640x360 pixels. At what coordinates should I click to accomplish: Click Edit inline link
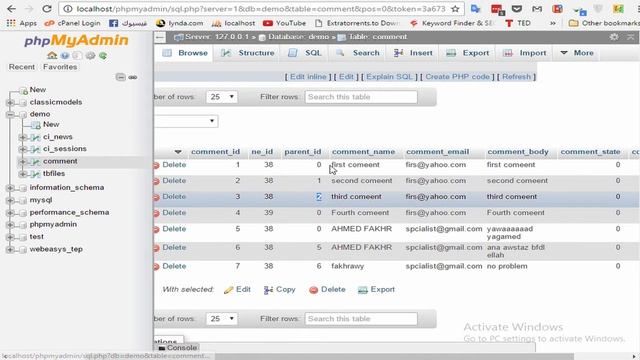pyautogui.click(x=308, y=77)
